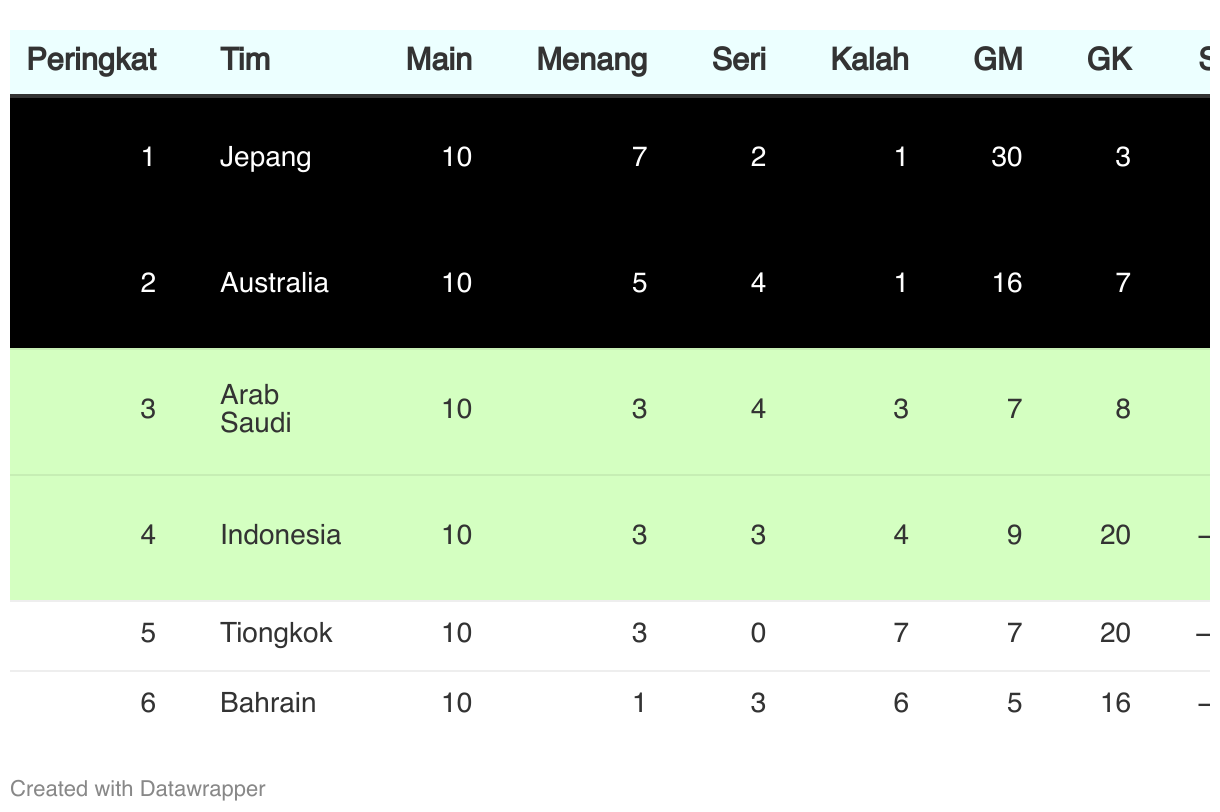Select the Bahrain team cell
The height and width of the screenshot is (812, 1220).
pyautogui.click(x=268, y=703)
